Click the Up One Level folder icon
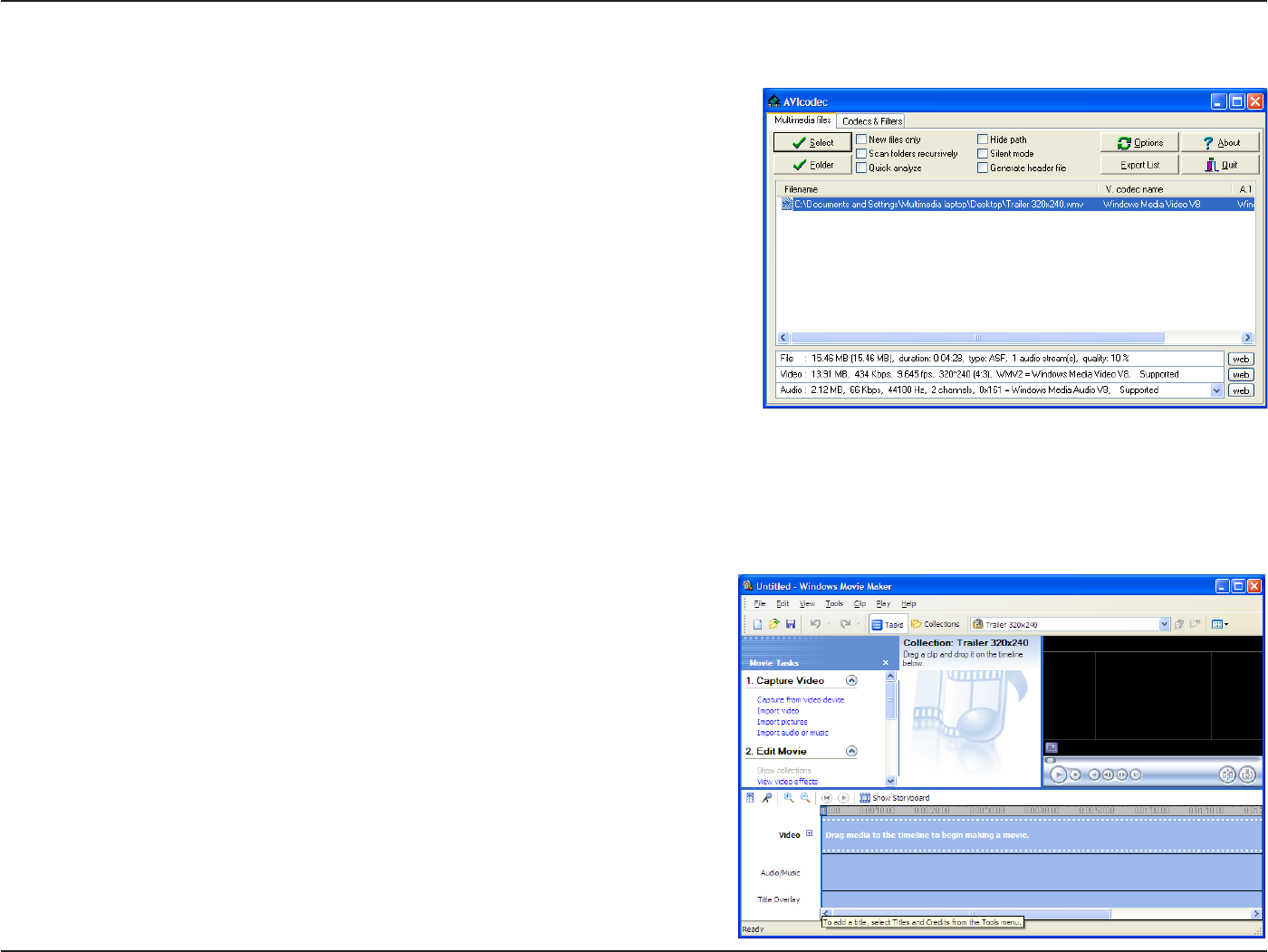1268x952 pixels. click(1179, 624)
